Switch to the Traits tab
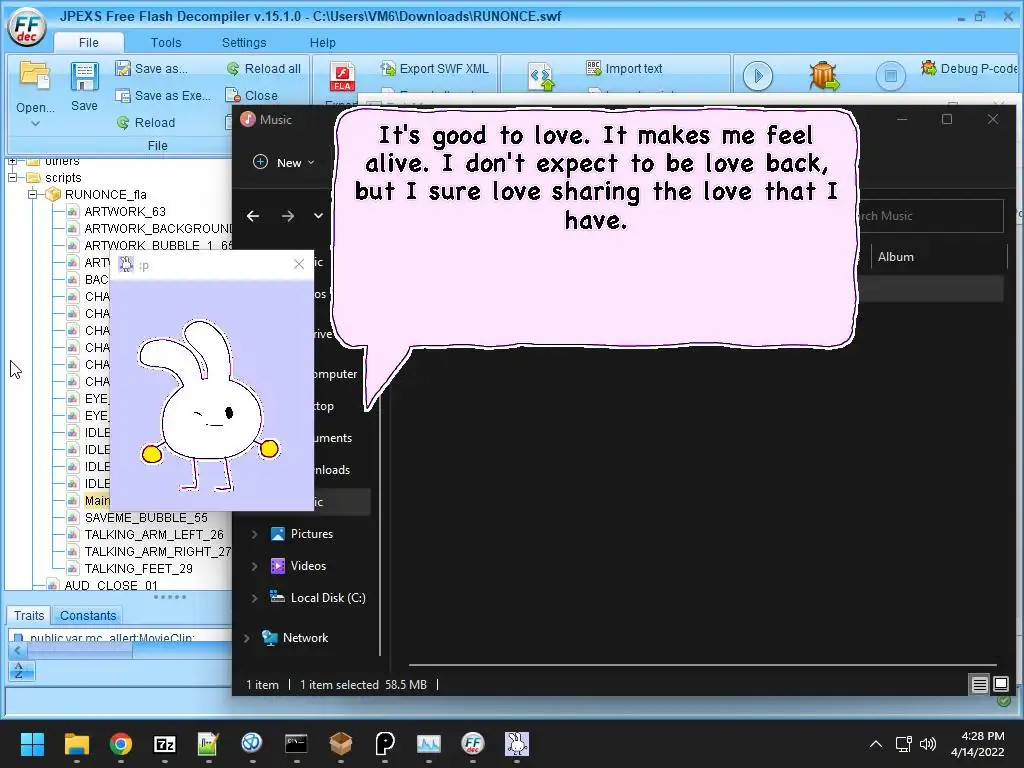Viewport: 1024px width, 768px height. [29, 615]
